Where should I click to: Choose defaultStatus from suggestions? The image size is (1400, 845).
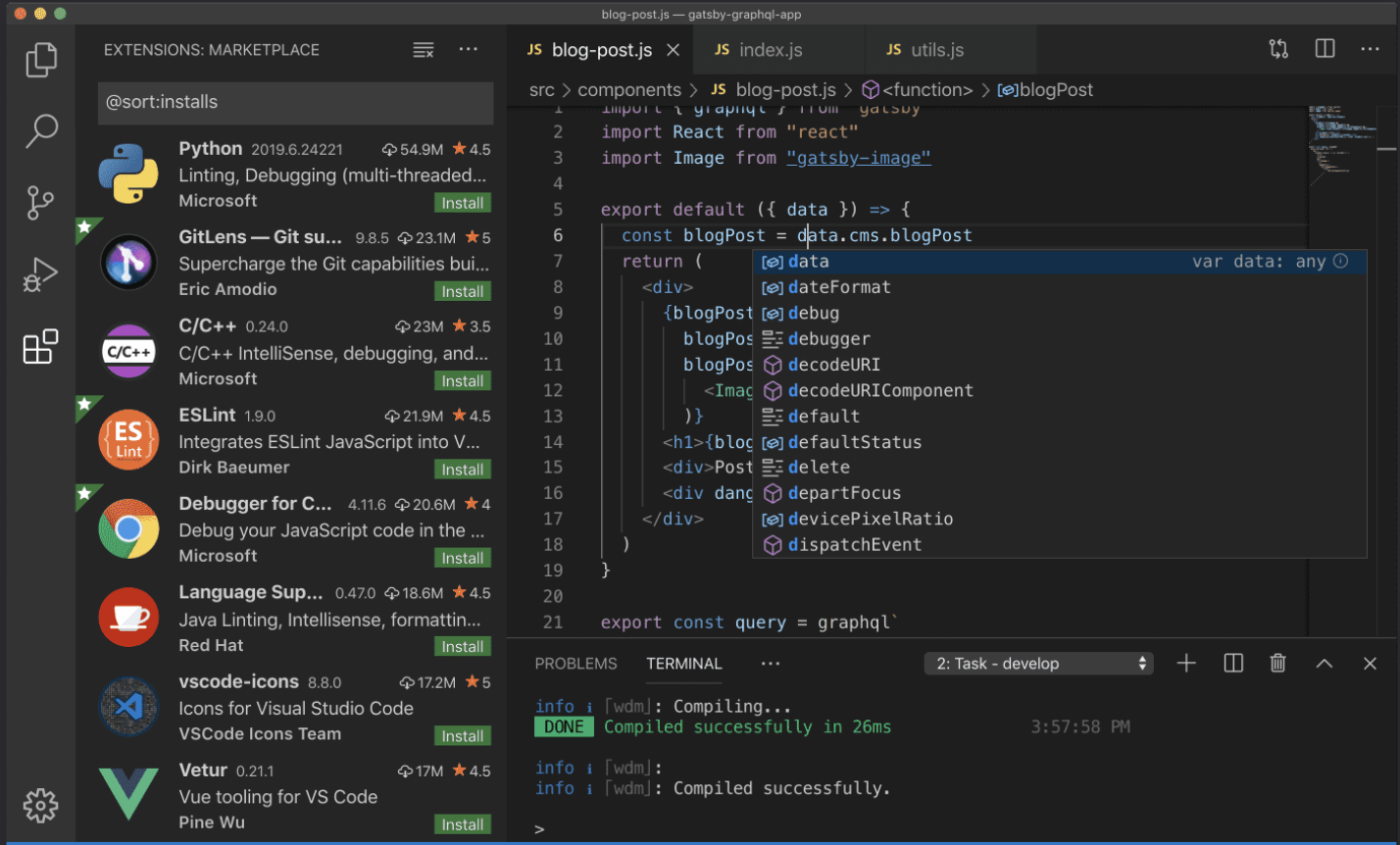[1059, 441]
